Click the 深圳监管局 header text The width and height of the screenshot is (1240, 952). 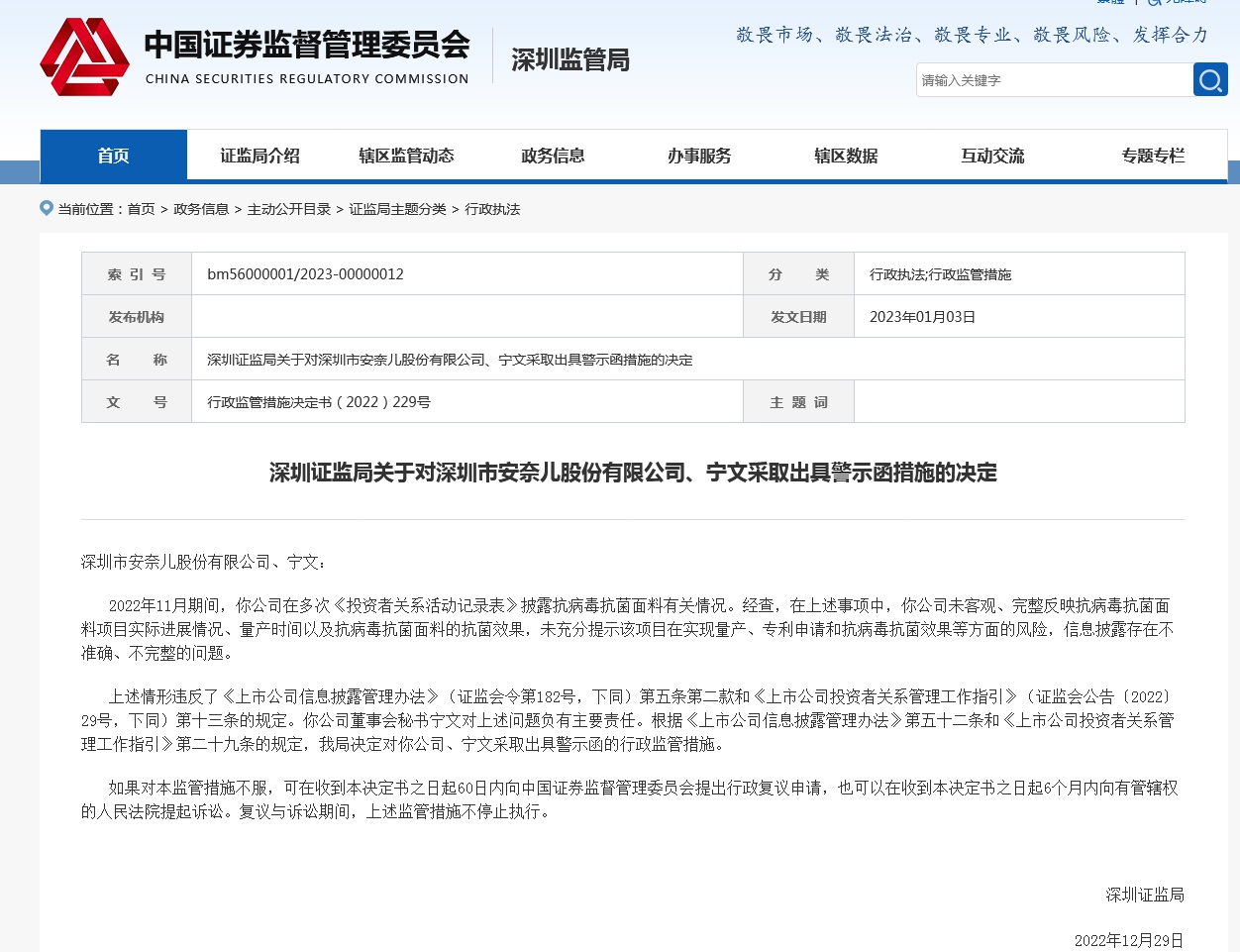(x=570, y=60)
